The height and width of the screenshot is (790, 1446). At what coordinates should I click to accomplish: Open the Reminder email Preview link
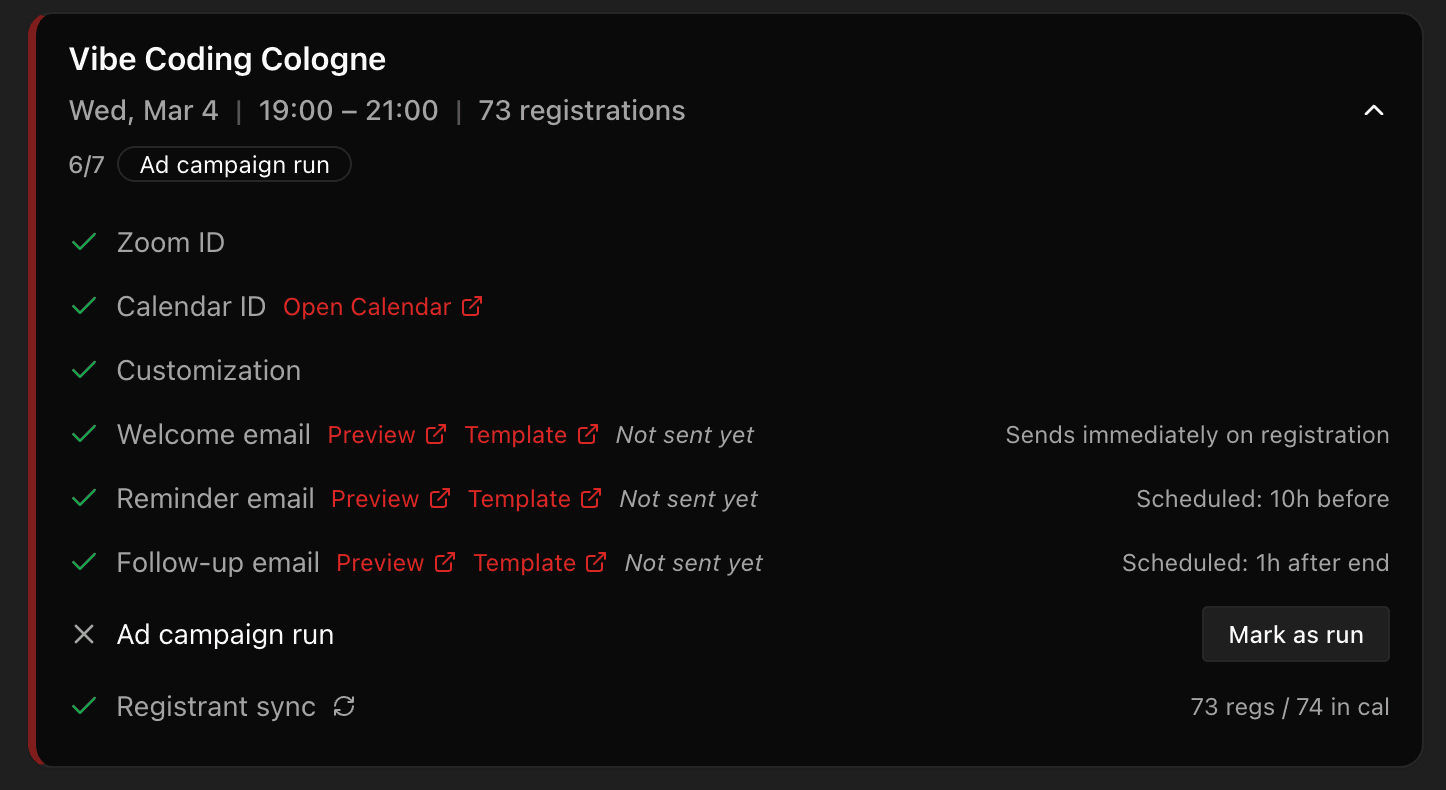[373, 497]
